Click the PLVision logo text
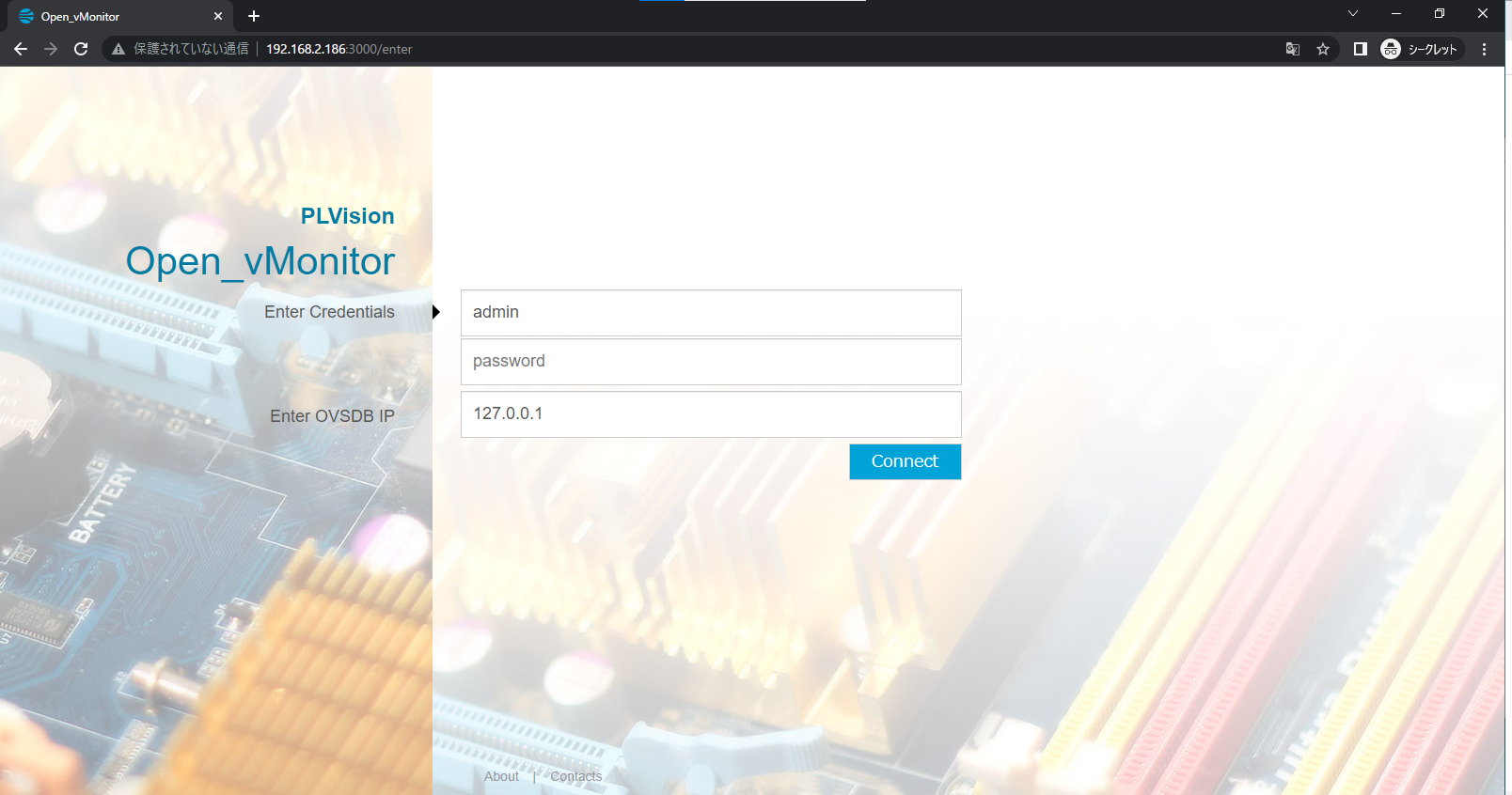The image size is (1512, 795). (x=347, y=216)
